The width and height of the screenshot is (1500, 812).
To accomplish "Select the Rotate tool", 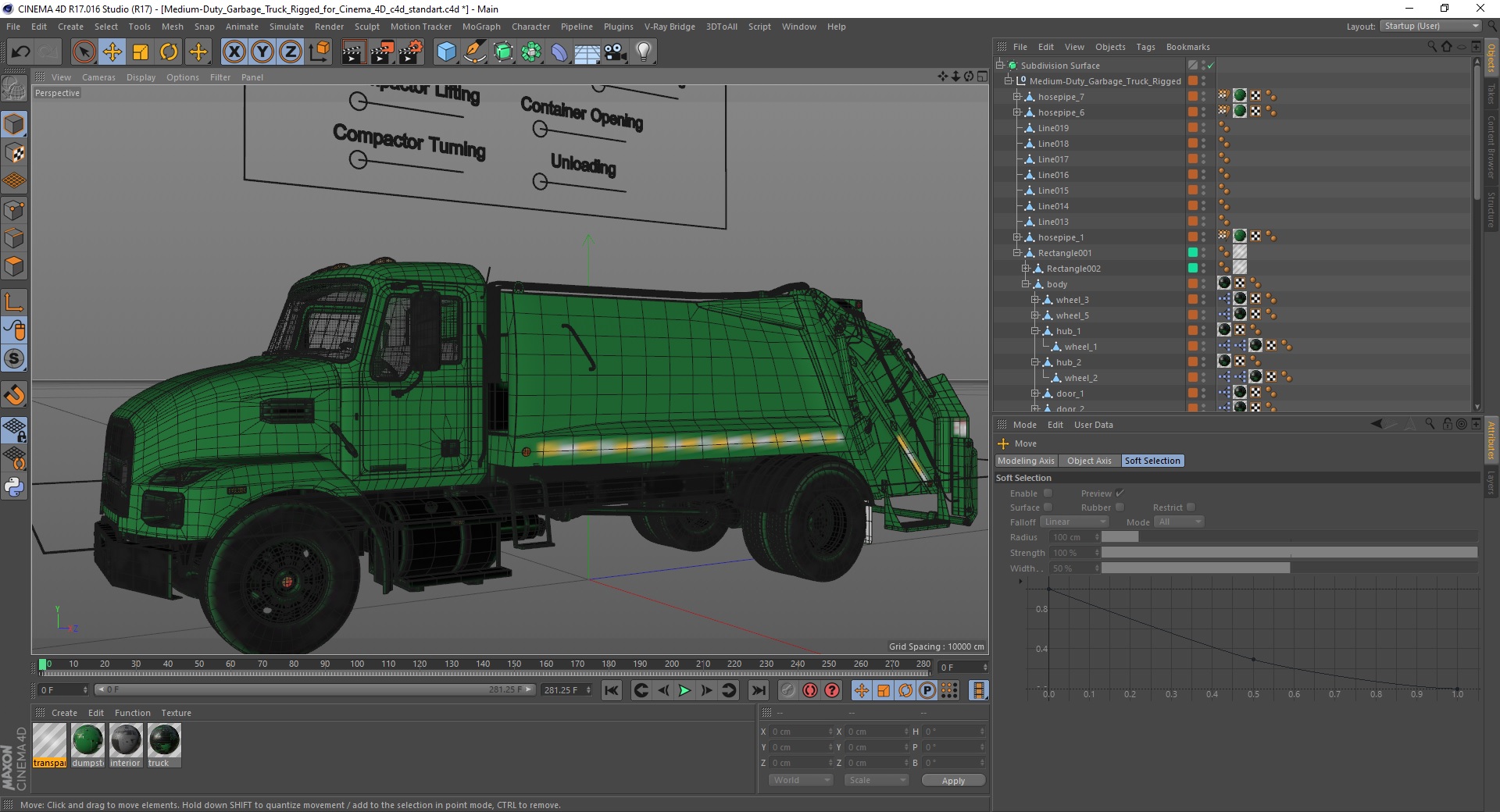I will (169, 52).
